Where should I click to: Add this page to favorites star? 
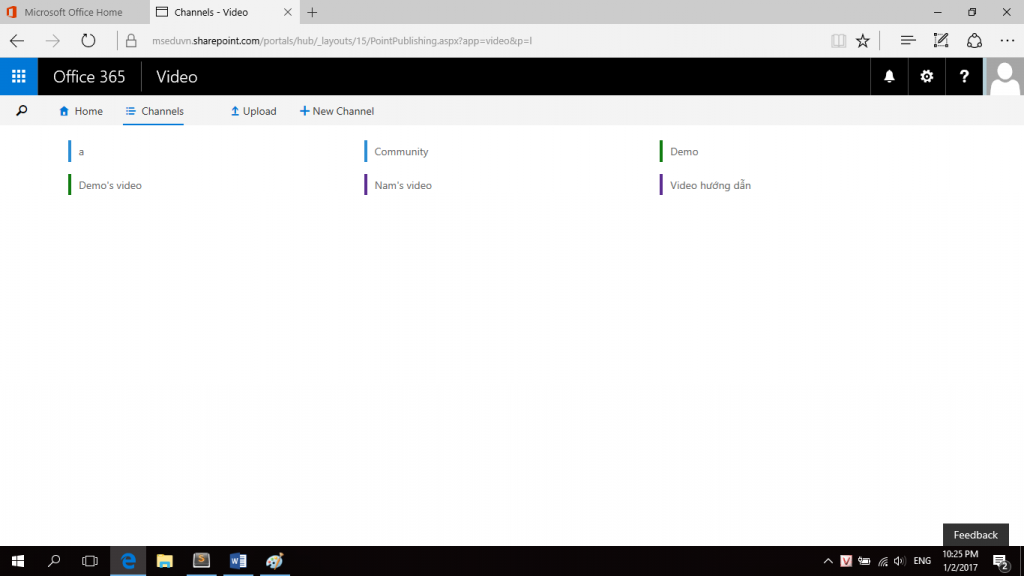coord(863,40)
